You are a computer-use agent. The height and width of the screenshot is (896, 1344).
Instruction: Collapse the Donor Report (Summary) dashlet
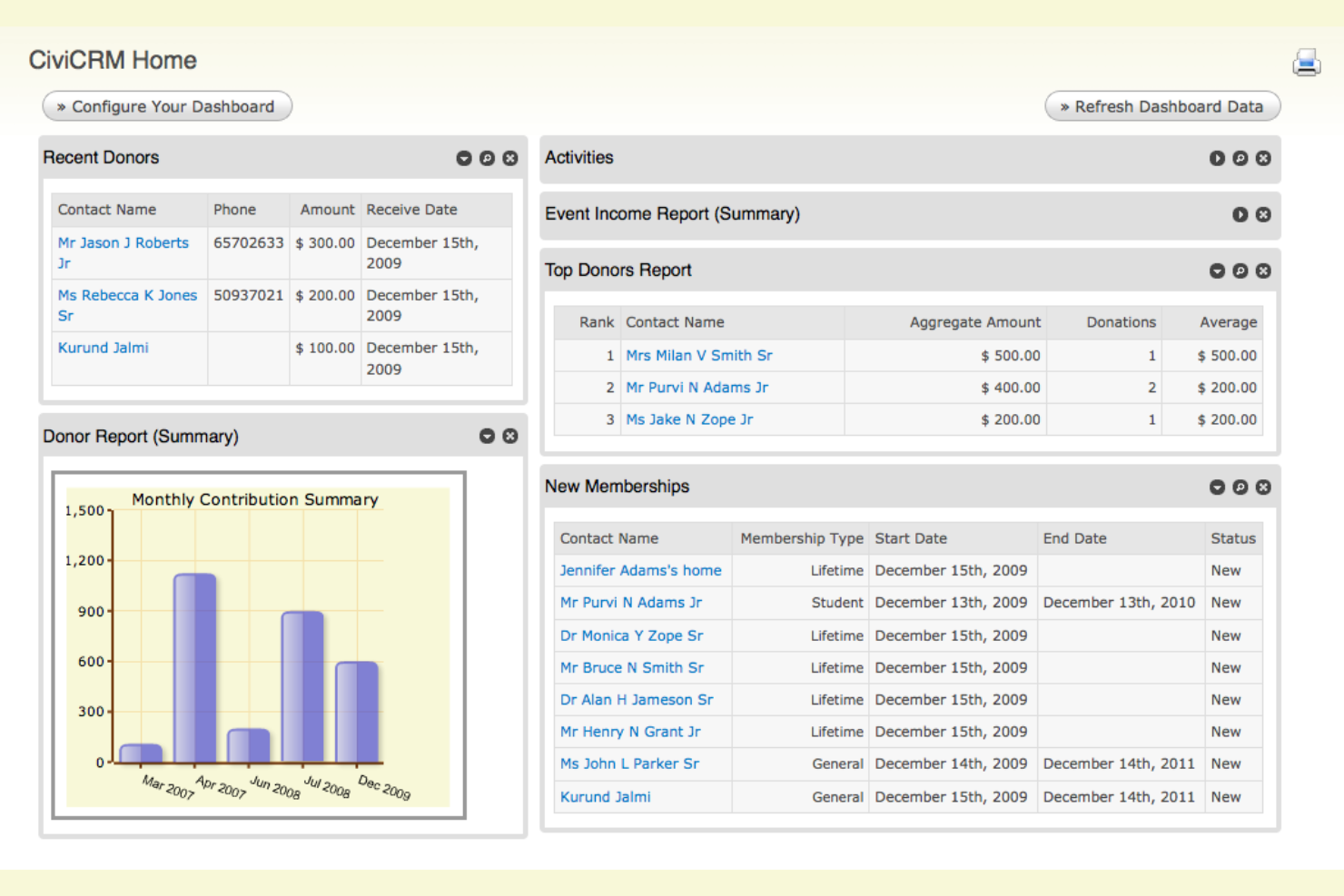click(487, 436)
